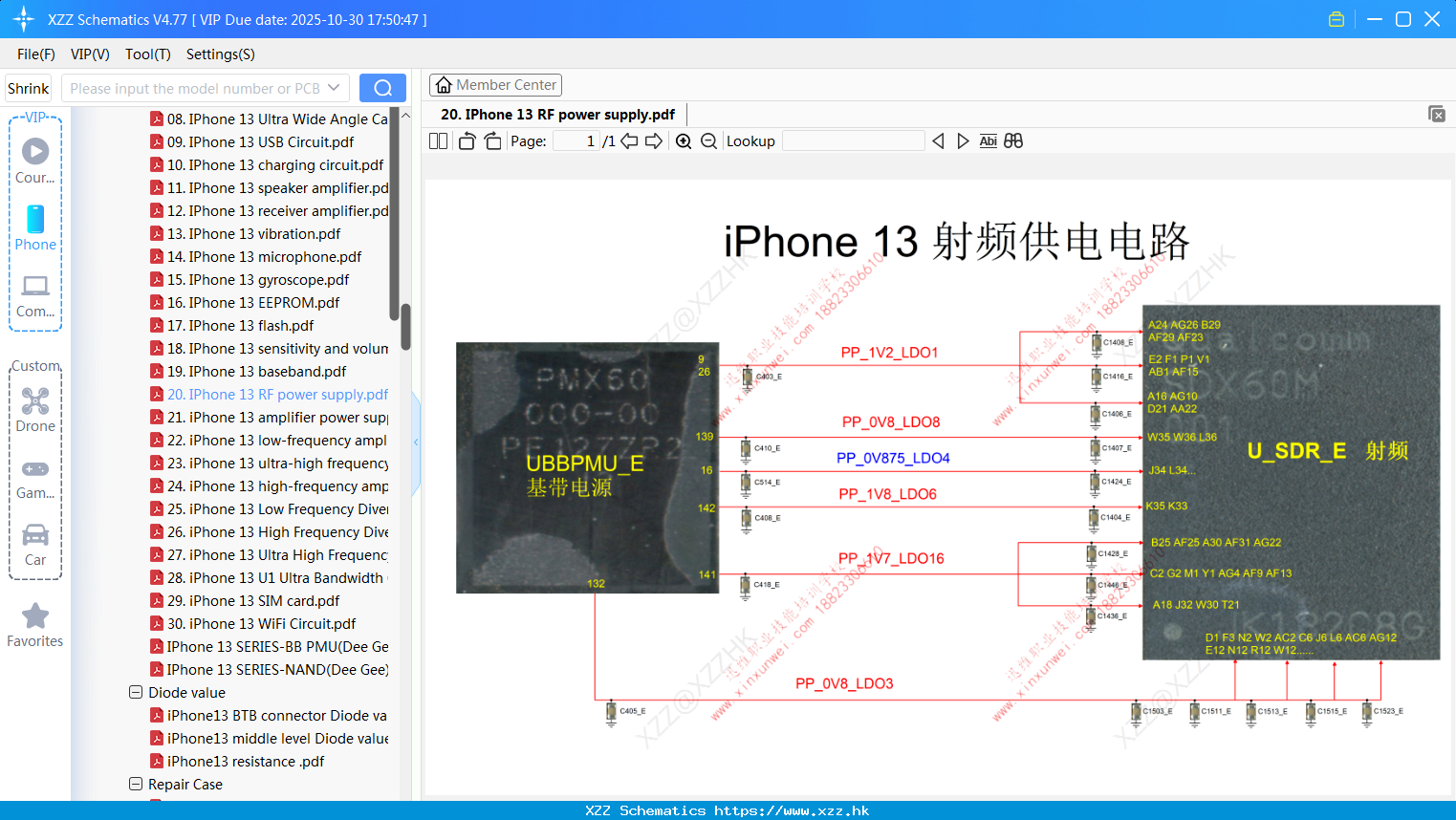Screen dimensions: 1456x820
Task: Switch to Member Center tab
Action: pyautogui.click(x=495, y=85)
